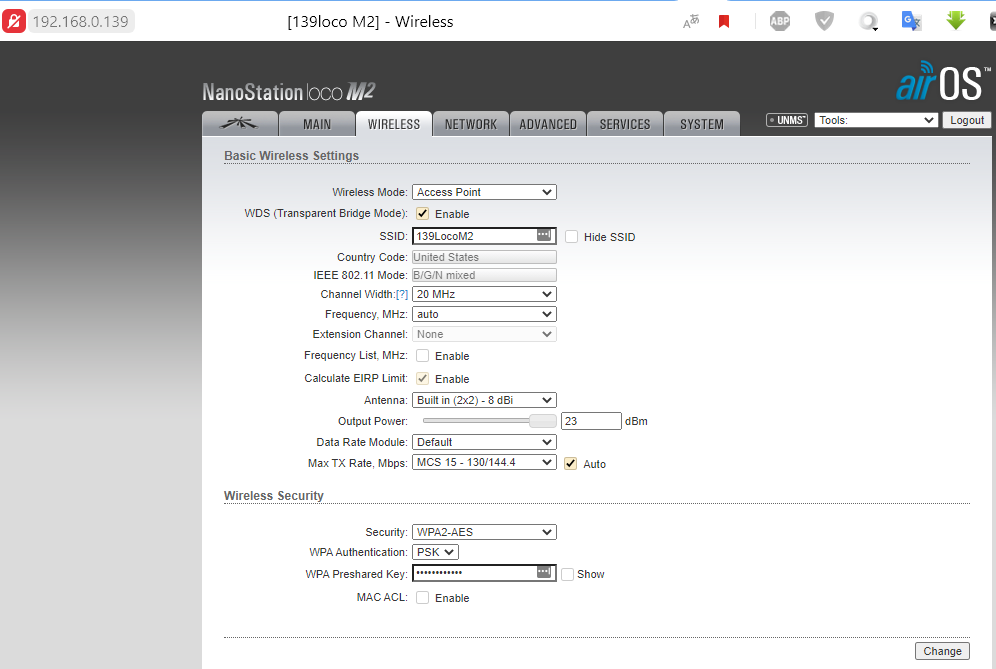Enable the MAC ACL checkbox
The height and width of the screenshot is (669, 996).
click(422, 598)
